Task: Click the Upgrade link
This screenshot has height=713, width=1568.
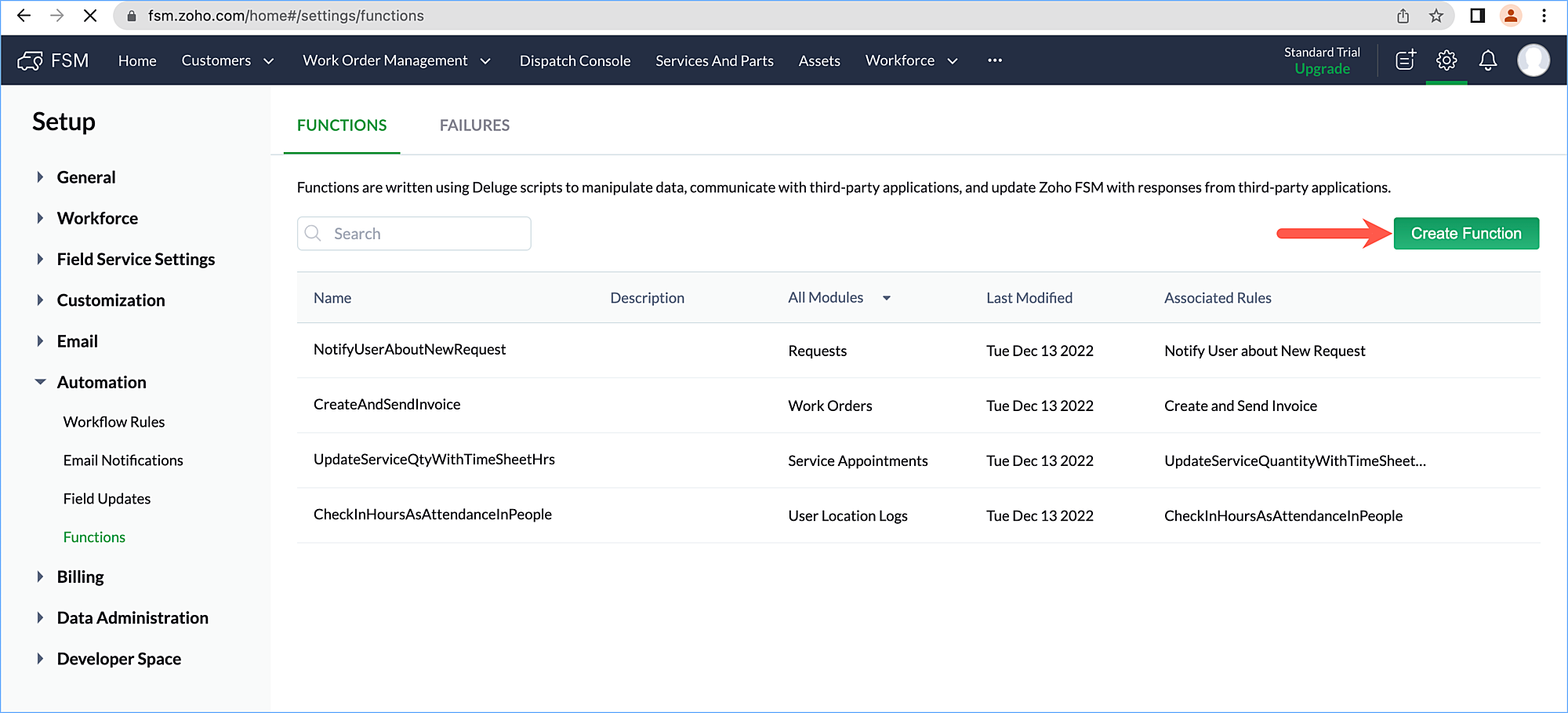Action: point(1322,69)
